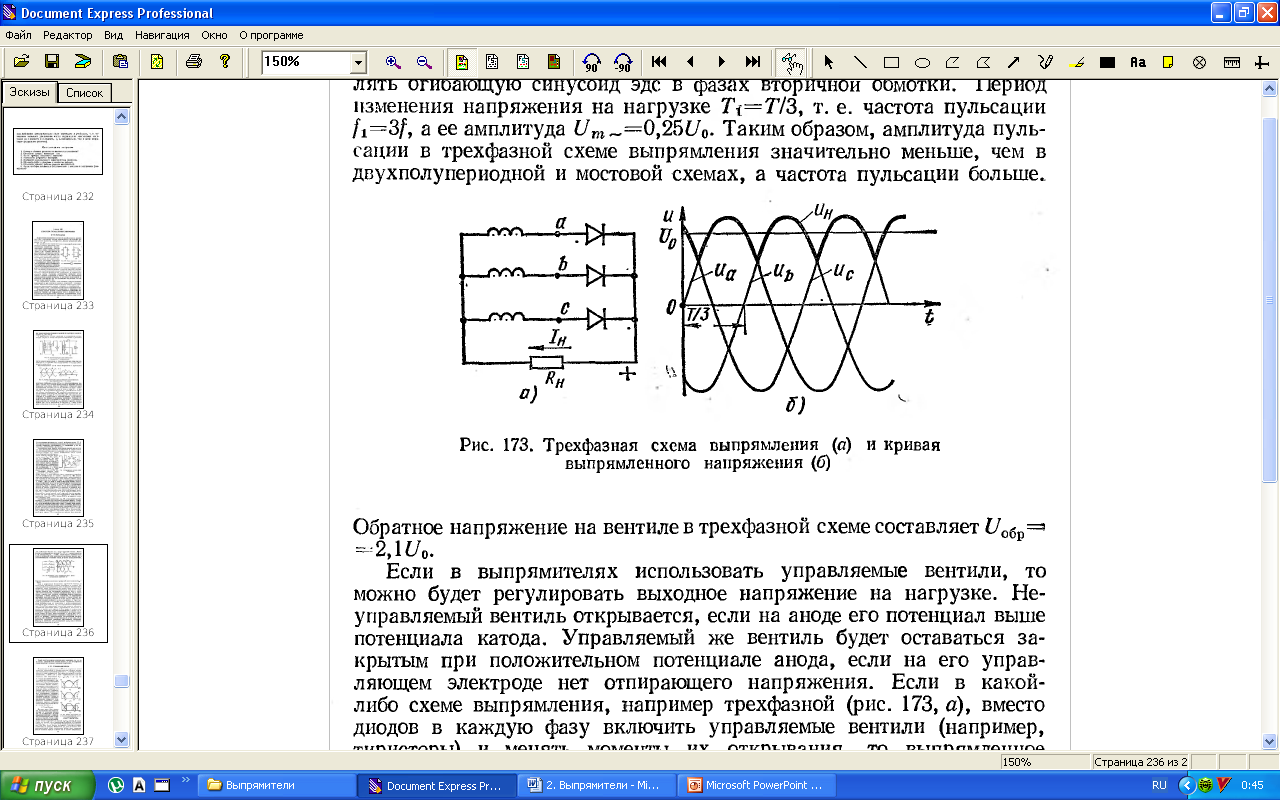
Task: Switch to foreground layer display mode icon
Action: click(523, 61)
